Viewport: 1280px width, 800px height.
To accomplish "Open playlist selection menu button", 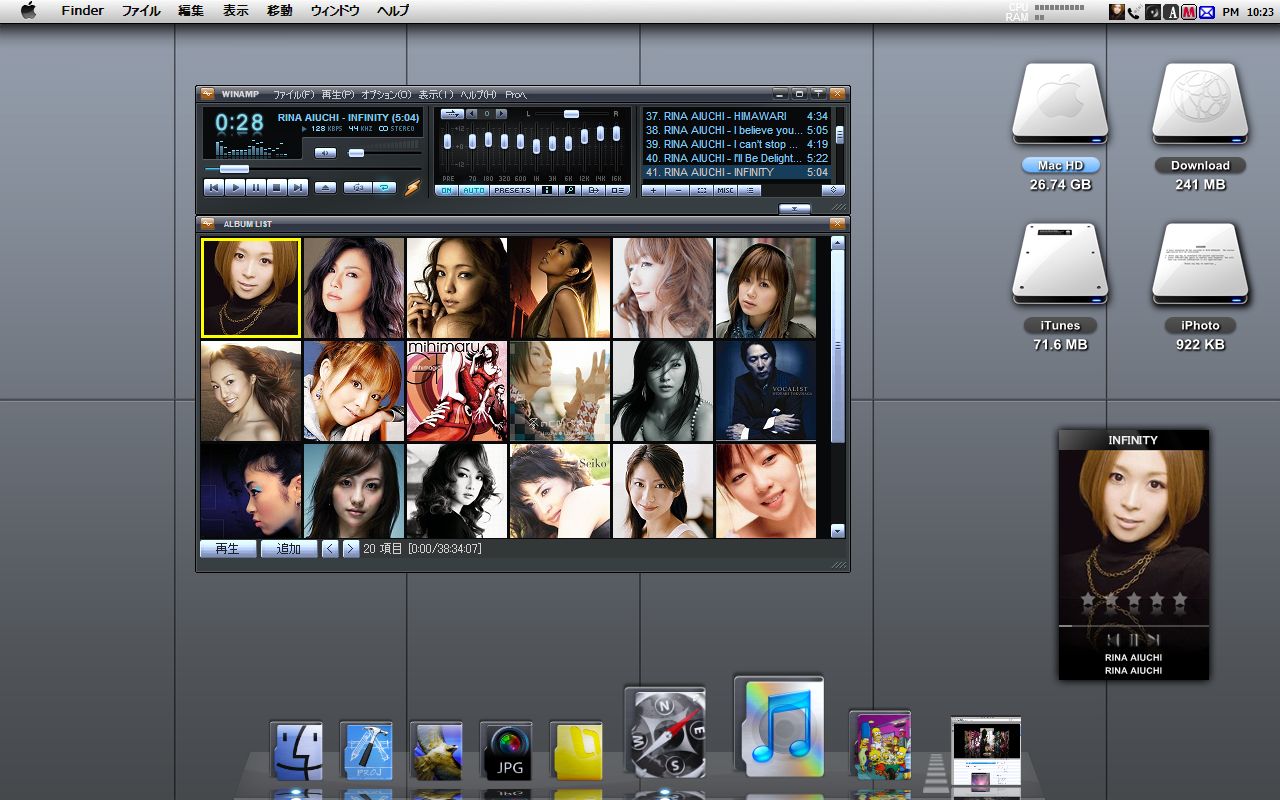I will click(x=701, y=190).
